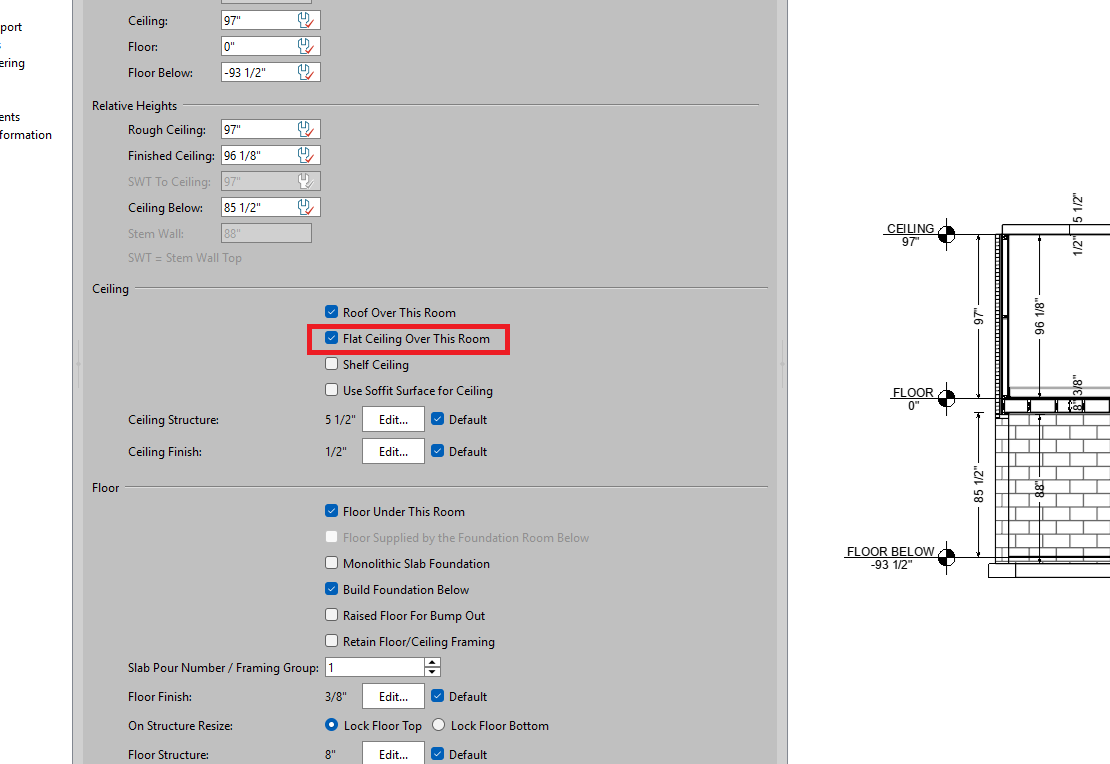Screen dimensions: 1110x764
Task: Select the Lock Floor Top radio button
Action: (x=332, y=726)
